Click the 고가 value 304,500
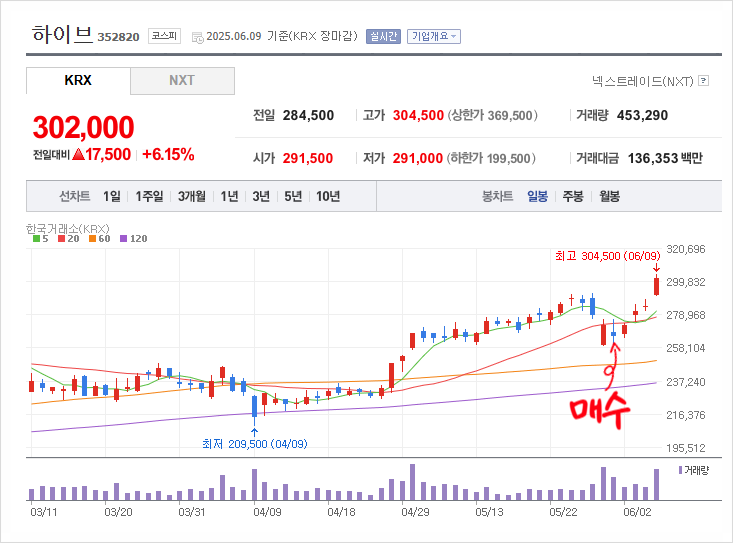Viewport: 733px width, 543px height. tap(418, 115)
